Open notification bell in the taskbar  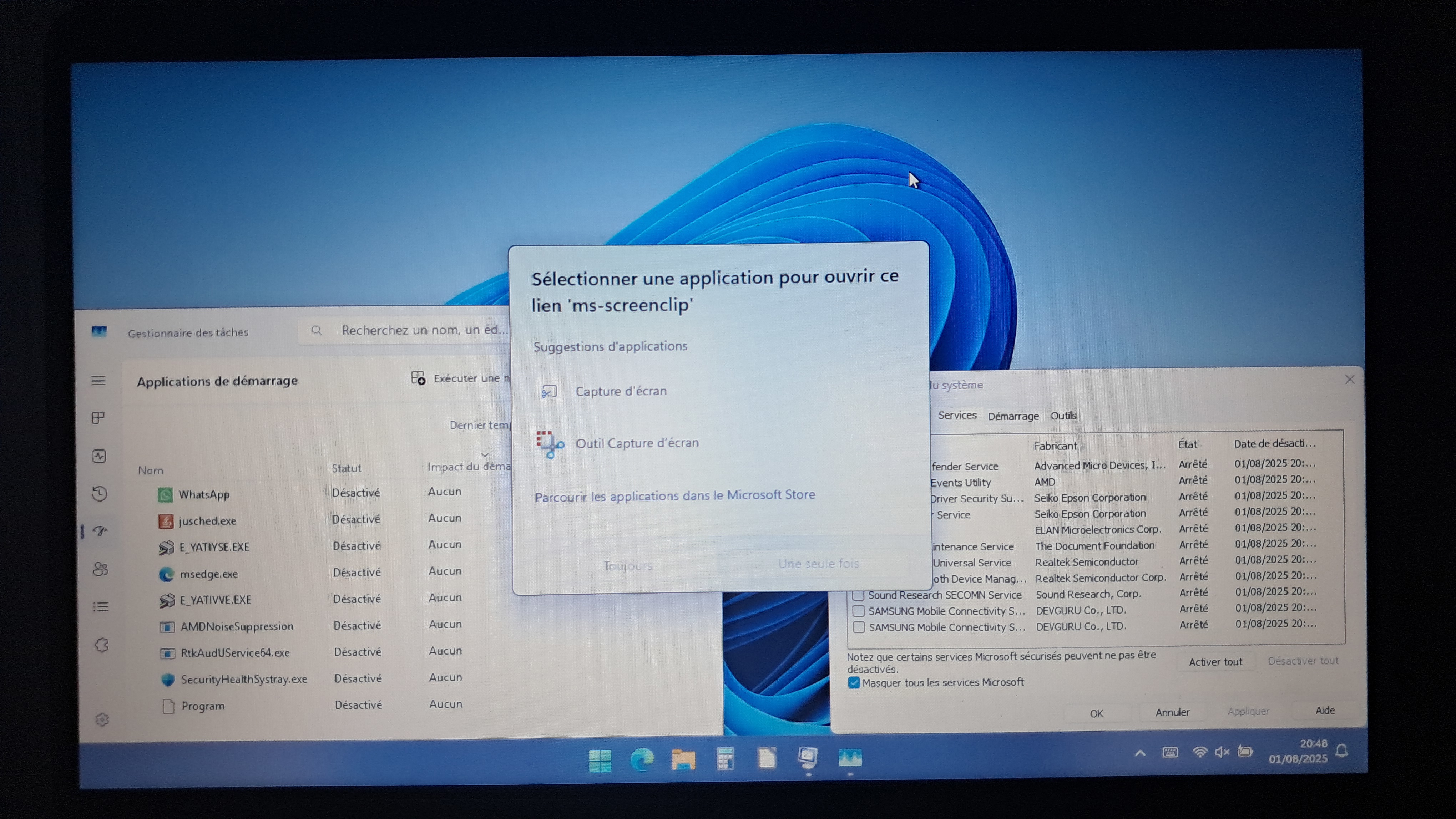1341,751
